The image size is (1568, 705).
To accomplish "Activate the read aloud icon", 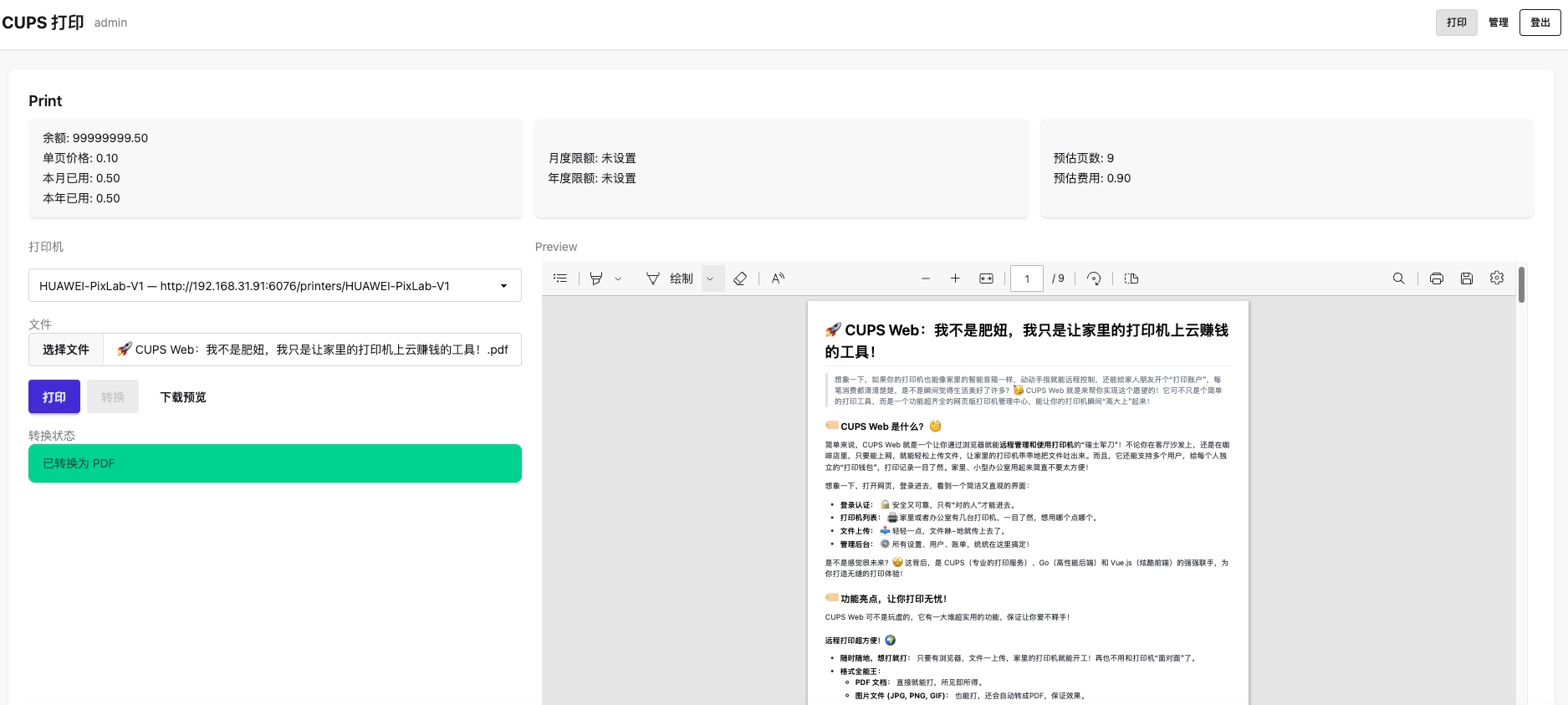I will tap(778, 278).
